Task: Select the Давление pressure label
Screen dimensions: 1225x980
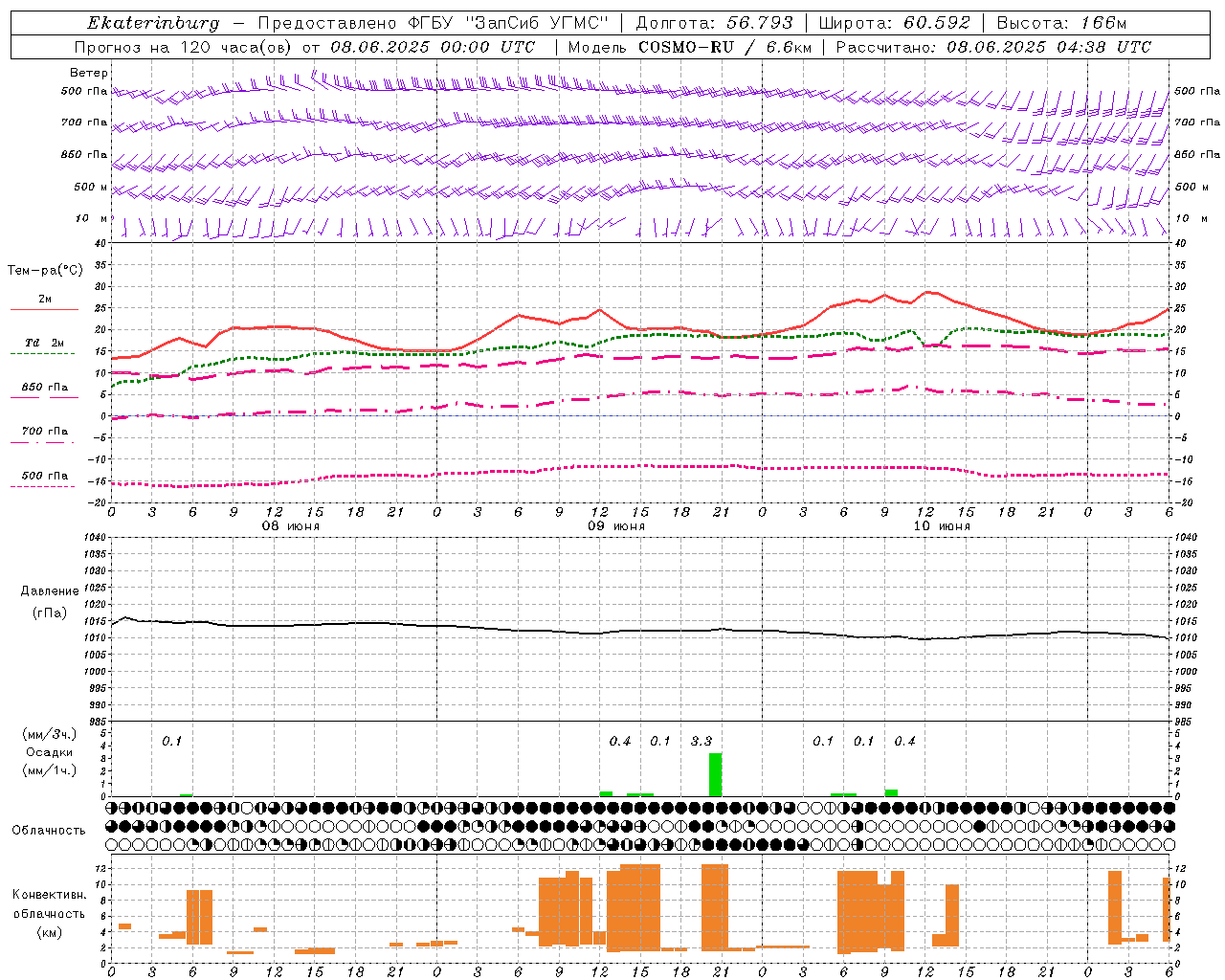Action: pos(50,591)
